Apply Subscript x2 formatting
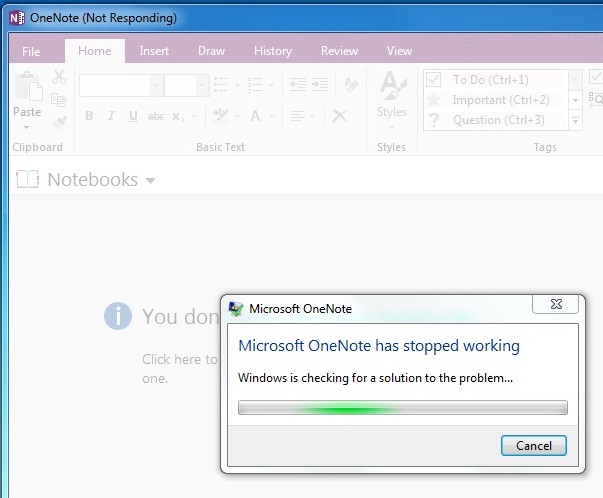 (x=178, y=117)
